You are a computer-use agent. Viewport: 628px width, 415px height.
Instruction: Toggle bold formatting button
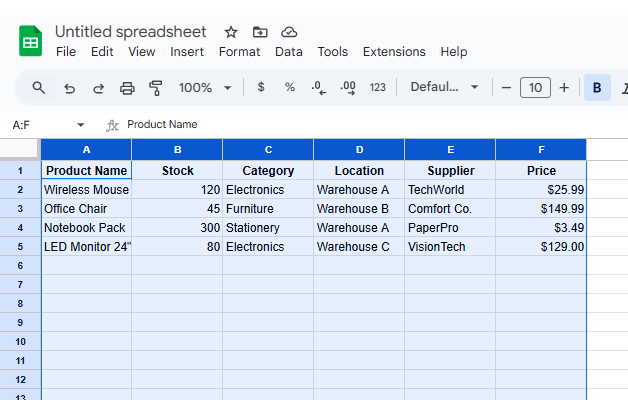[597, 88]
